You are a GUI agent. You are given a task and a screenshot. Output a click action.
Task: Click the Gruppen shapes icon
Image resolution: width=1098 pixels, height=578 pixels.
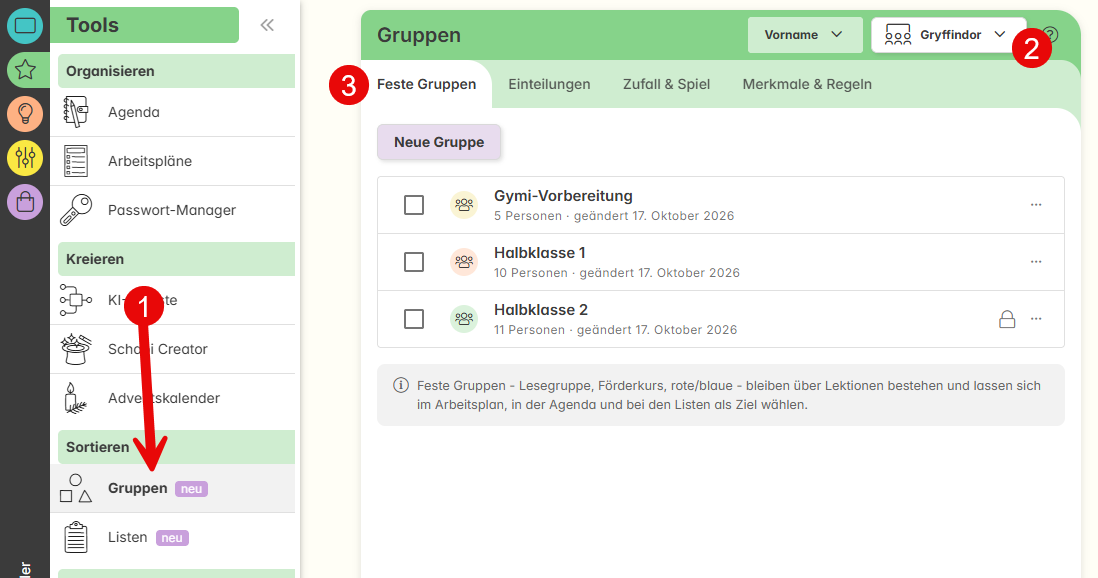(x=76, y=488)
